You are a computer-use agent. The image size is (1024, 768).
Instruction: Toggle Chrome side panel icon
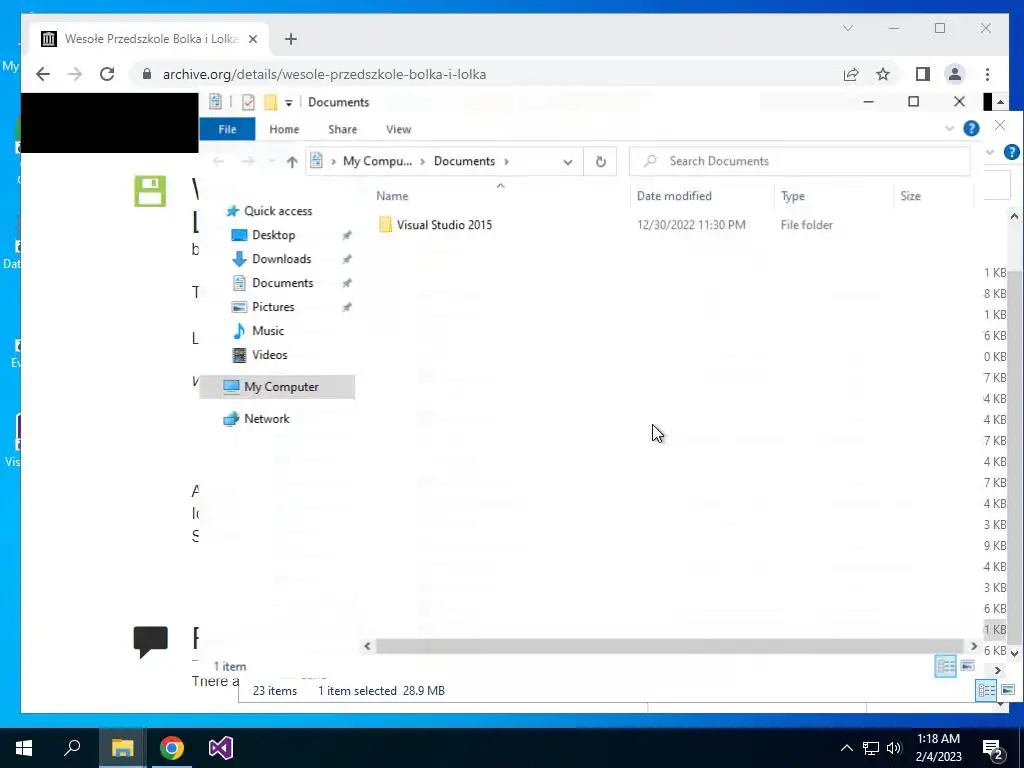[x=922, y=74]
